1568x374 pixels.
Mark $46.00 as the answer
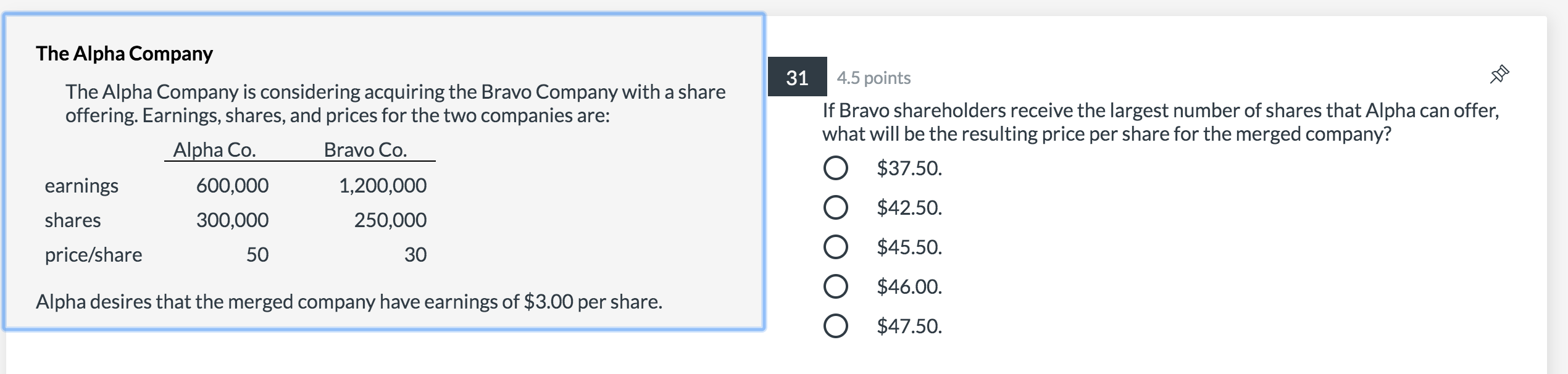pyautogui.click(x=835, y=286)
